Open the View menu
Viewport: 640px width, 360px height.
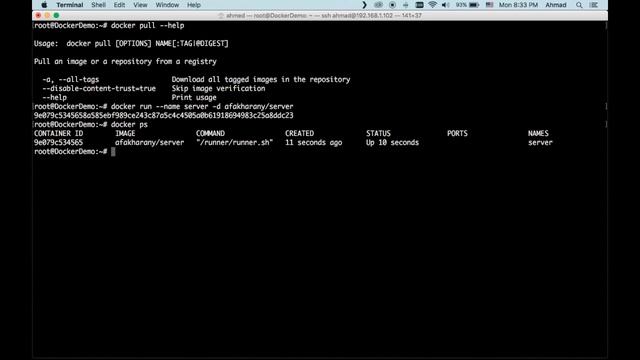pyautogui.click(x=140, y=5)
